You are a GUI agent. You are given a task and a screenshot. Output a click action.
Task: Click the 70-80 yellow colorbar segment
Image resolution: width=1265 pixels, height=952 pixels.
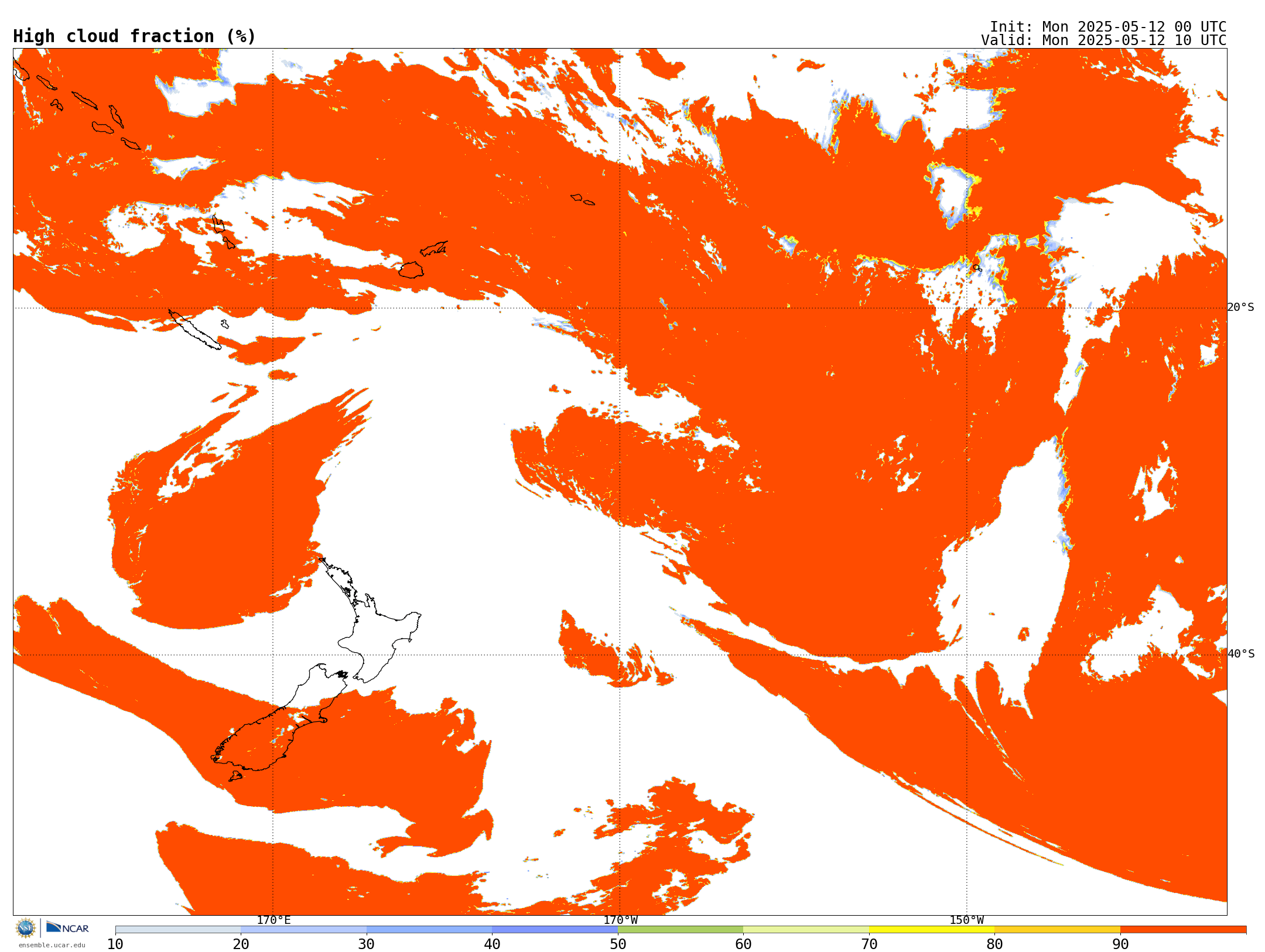932,930
